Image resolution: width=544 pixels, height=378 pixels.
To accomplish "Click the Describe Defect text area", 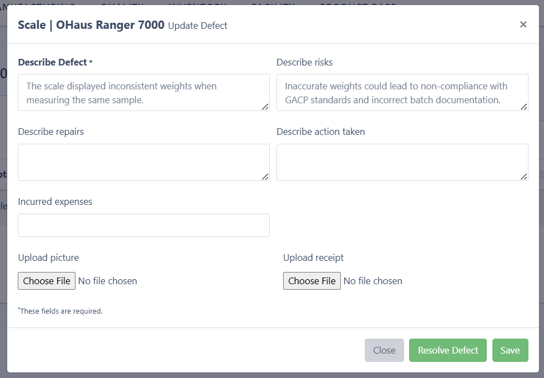I will click(144, 93).
